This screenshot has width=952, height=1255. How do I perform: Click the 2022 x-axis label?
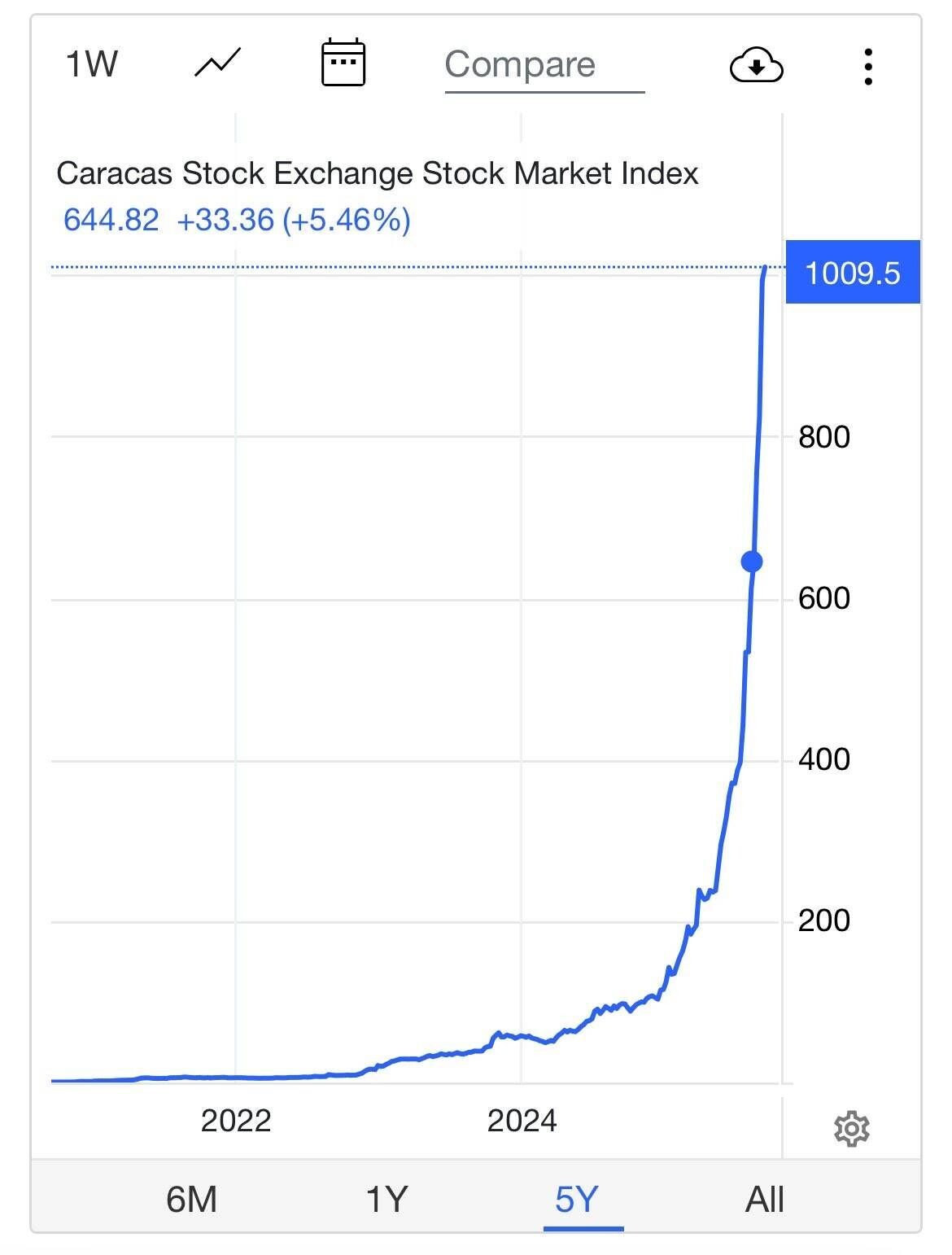235,1121
